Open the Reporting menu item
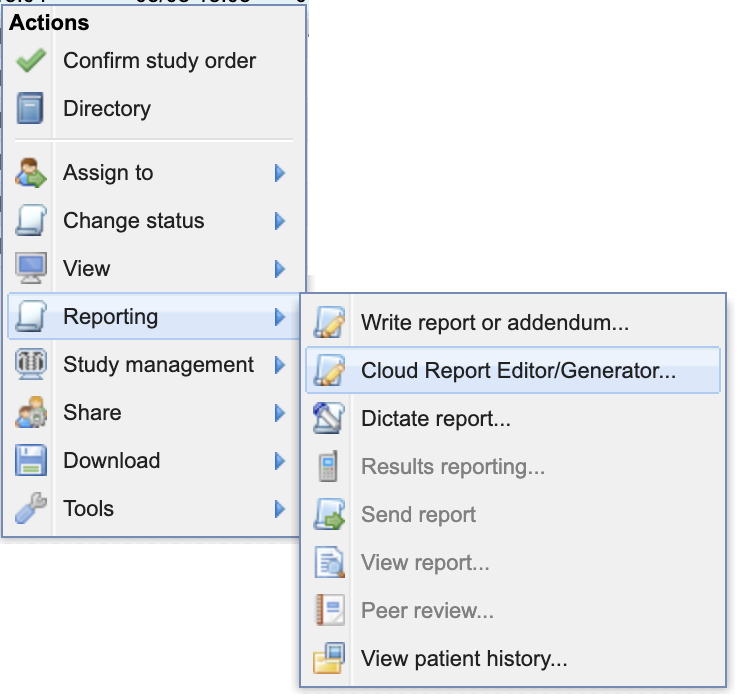743x700 pixels. (154, 316)
